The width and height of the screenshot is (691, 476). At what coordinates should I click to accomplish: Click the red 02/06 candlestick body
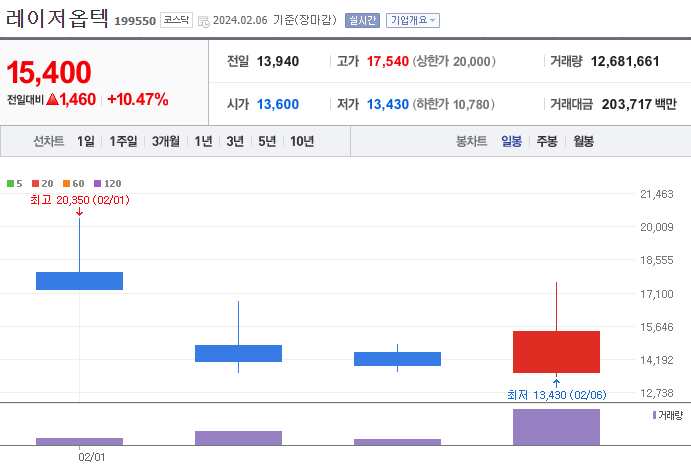tap(556, 352)
